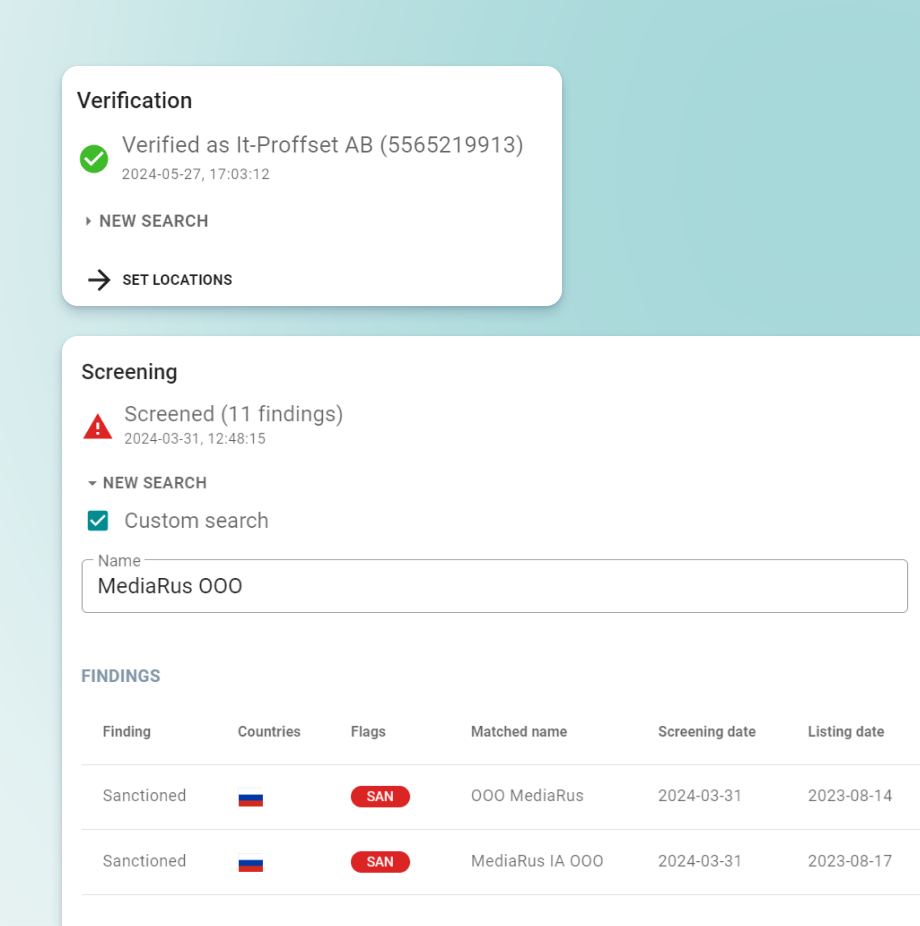Select matched name OOO MediaRus
Viewport: 920px width, 926px height.
pyautogui.click(x=527, y=796)
